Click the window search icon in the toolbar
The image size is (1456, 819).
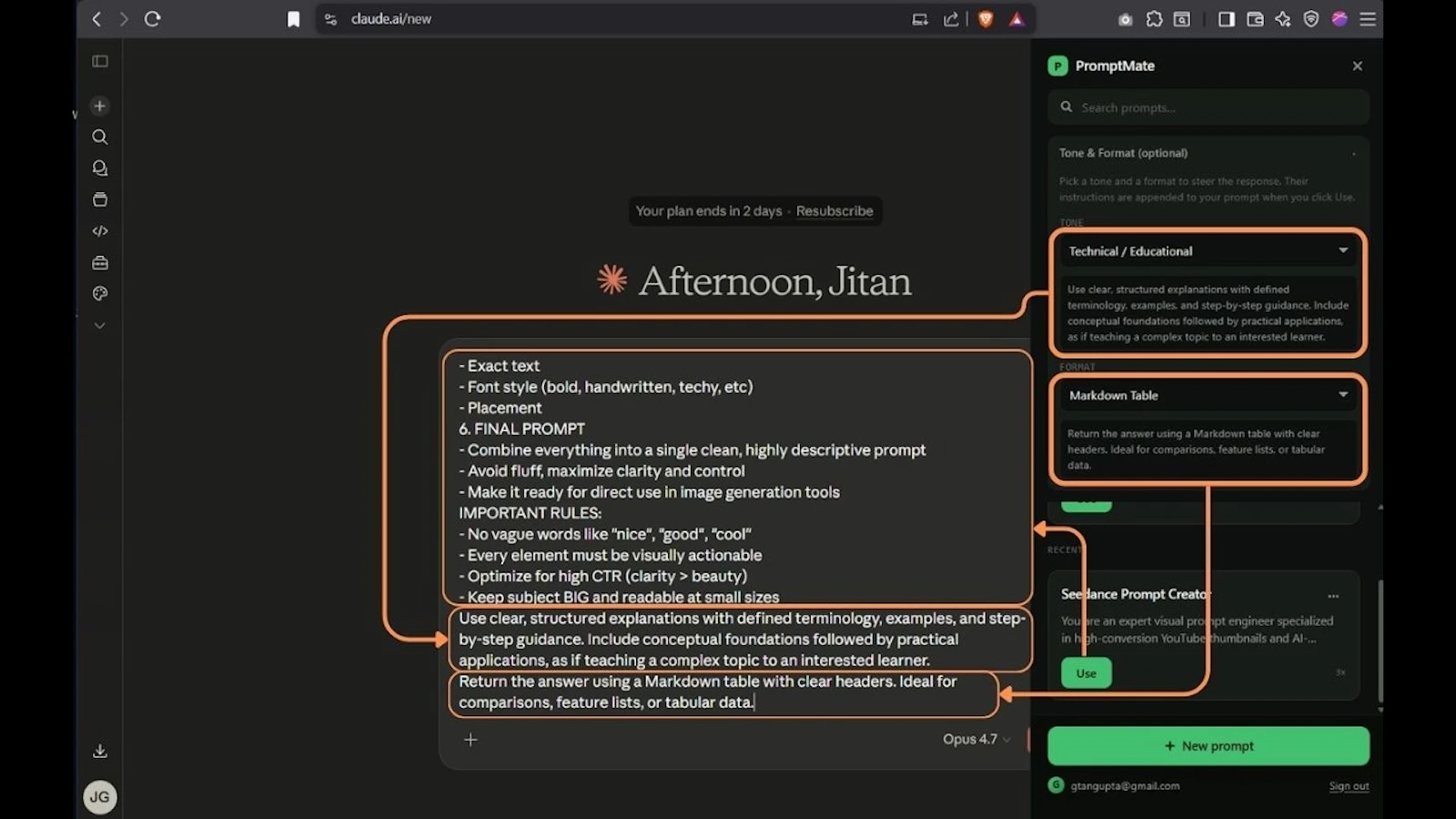1182,19
